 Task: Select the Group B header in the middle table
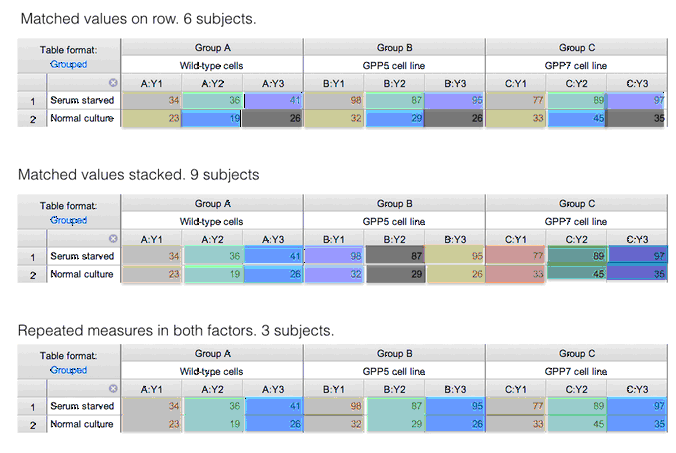coord(394,204)
